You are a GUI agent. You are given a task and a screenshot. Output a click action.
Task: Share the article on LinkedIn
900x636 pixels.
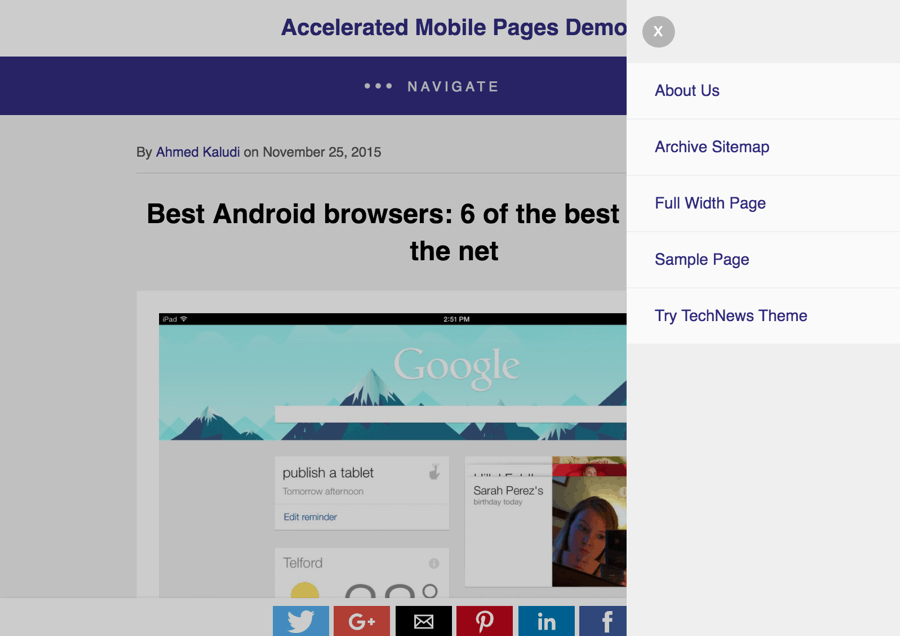pyautogui.click(x=546, y=621)
